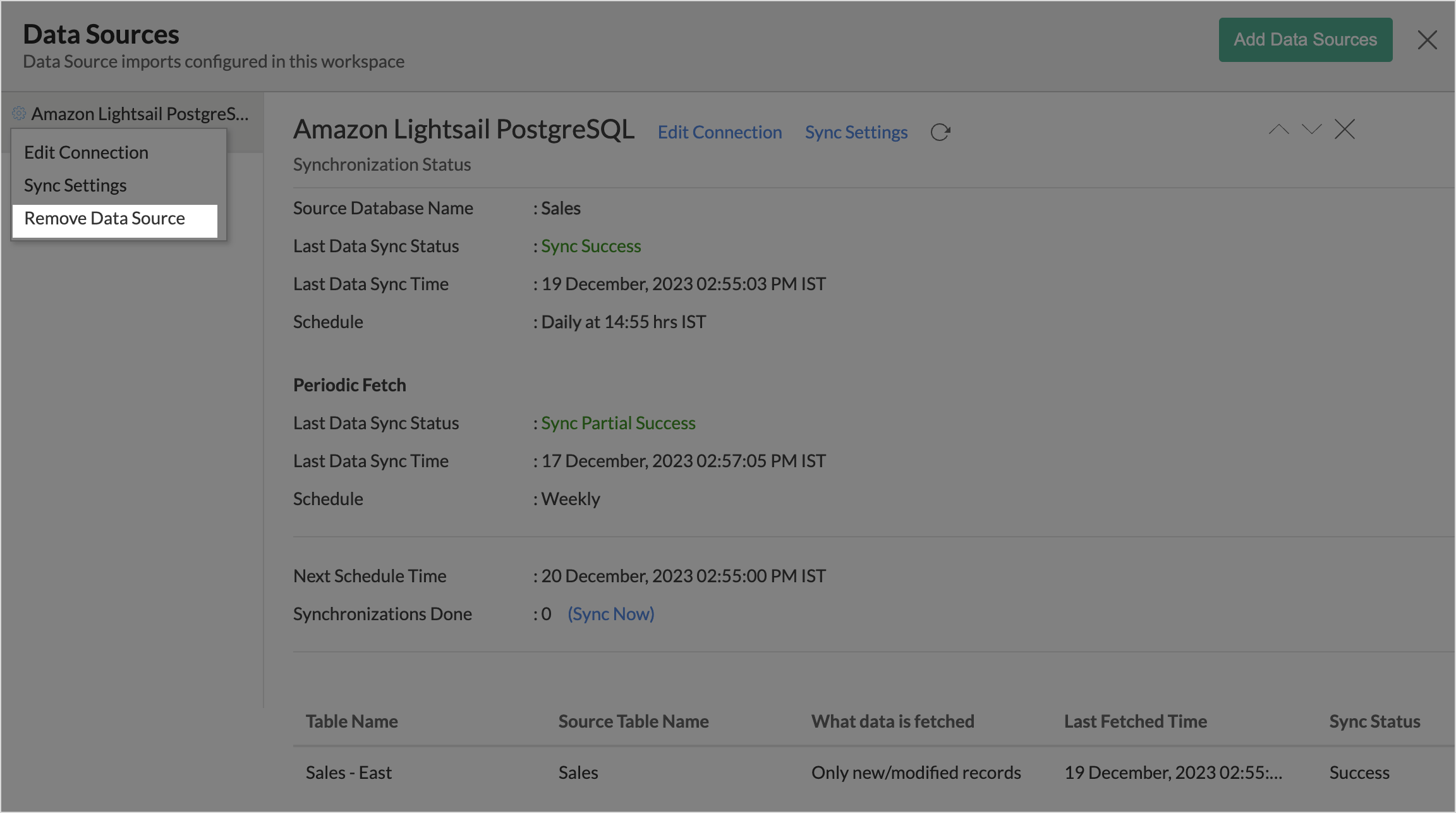This screenshot has height=813, width=1456.
Task: Click the Add Data Sources button
Action: 1305,40
